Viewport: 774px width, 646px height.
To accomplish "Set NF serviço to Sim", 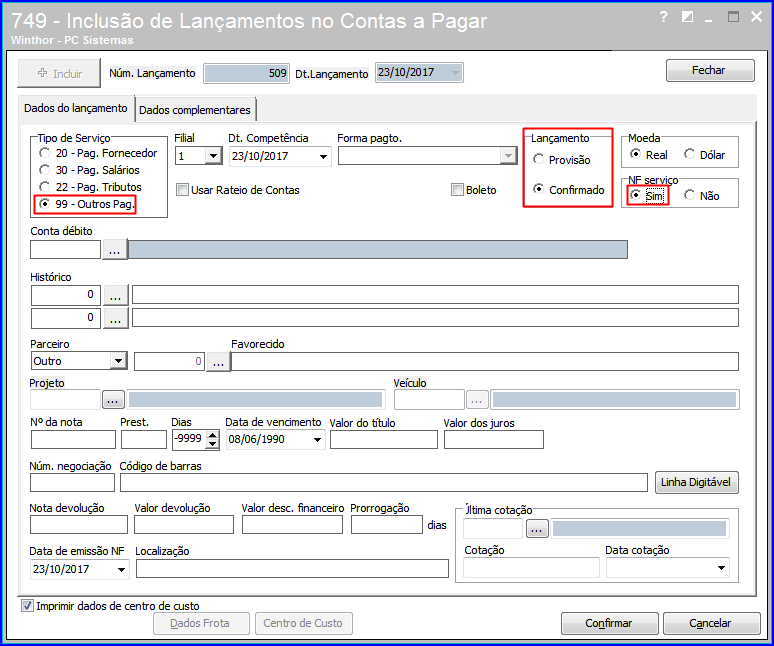I will coord(635,195).
